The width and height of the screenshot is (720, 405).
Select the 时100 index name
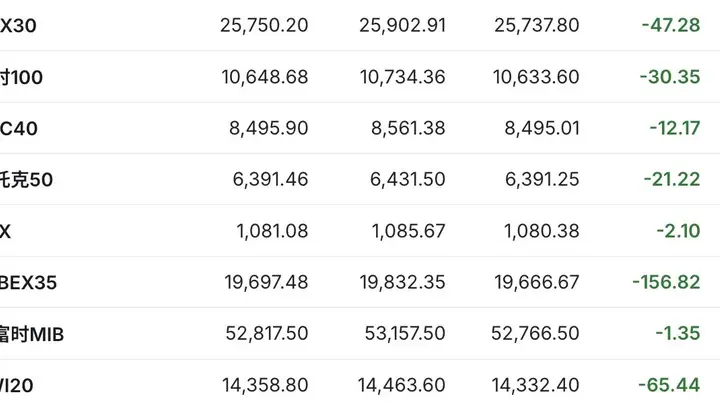coord(21,77)
